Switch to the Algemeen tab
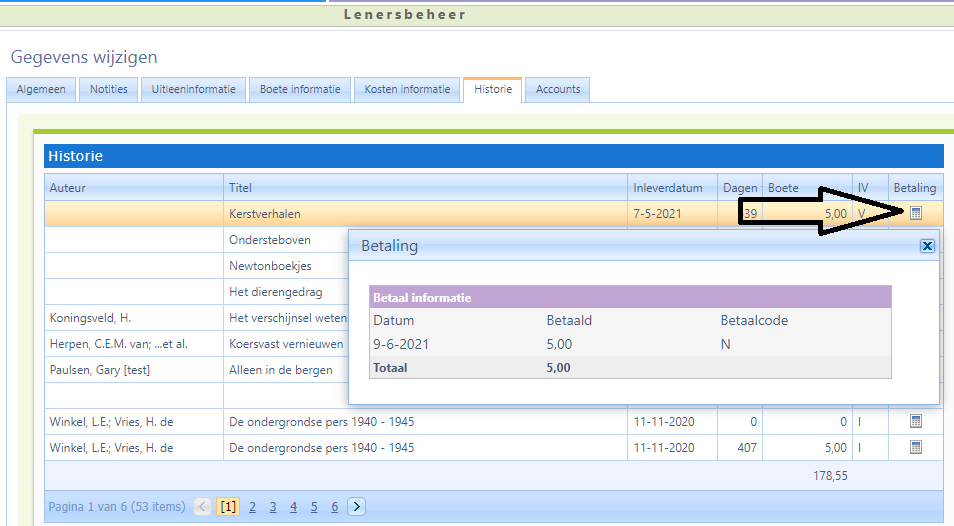This screenshot has width=954, height=526. pyautogui.click(x=41, y=90)
